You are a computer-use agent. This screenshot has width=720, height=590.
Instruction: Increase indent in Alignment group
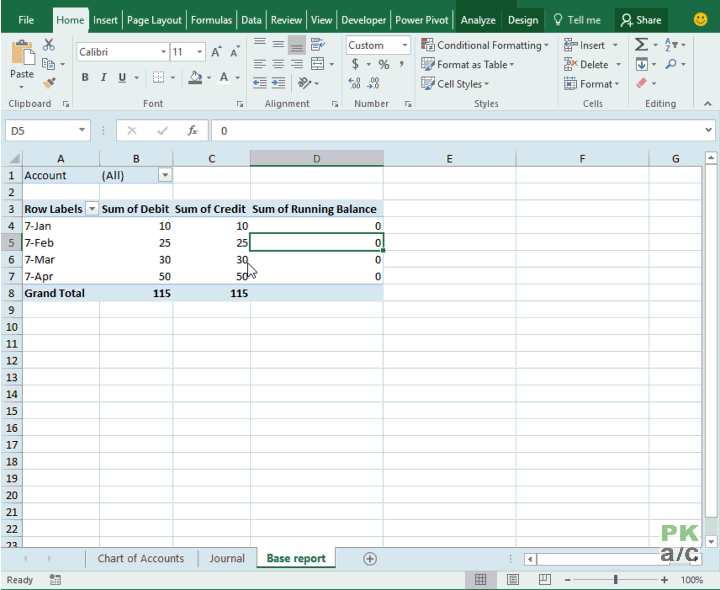pos(278,83)
